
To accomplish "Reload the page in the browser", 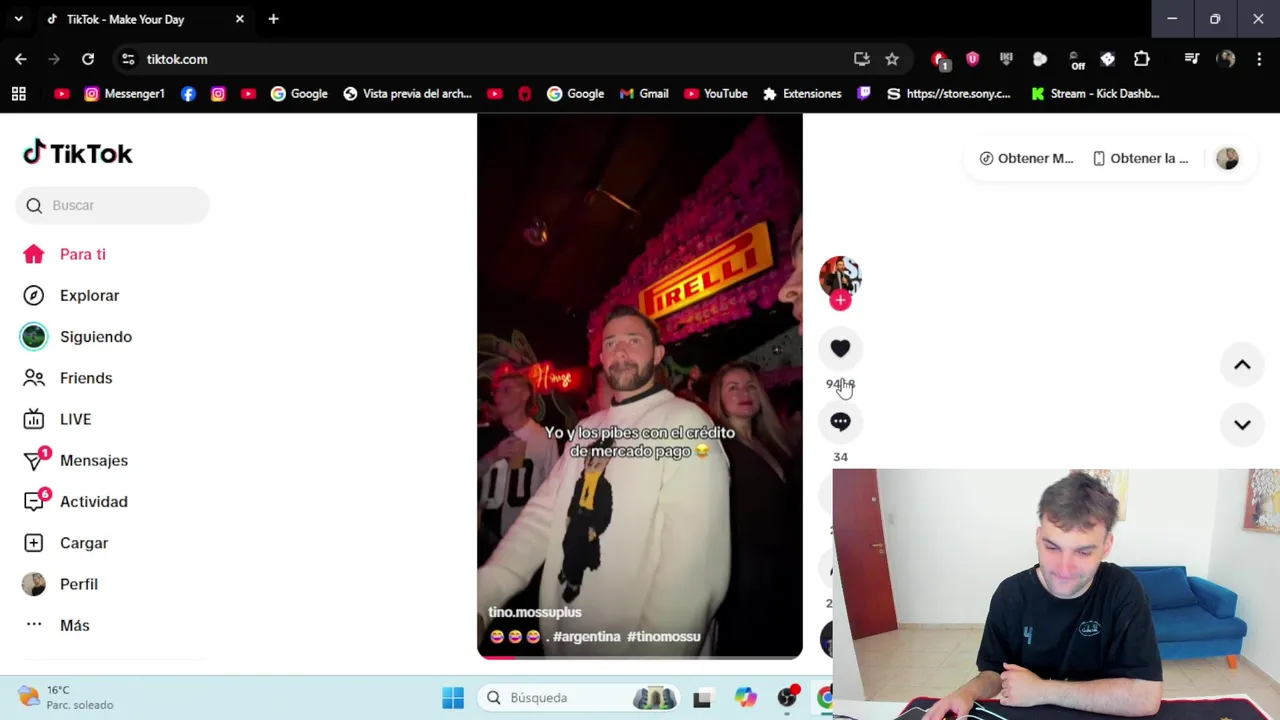I will click(88, 59).
